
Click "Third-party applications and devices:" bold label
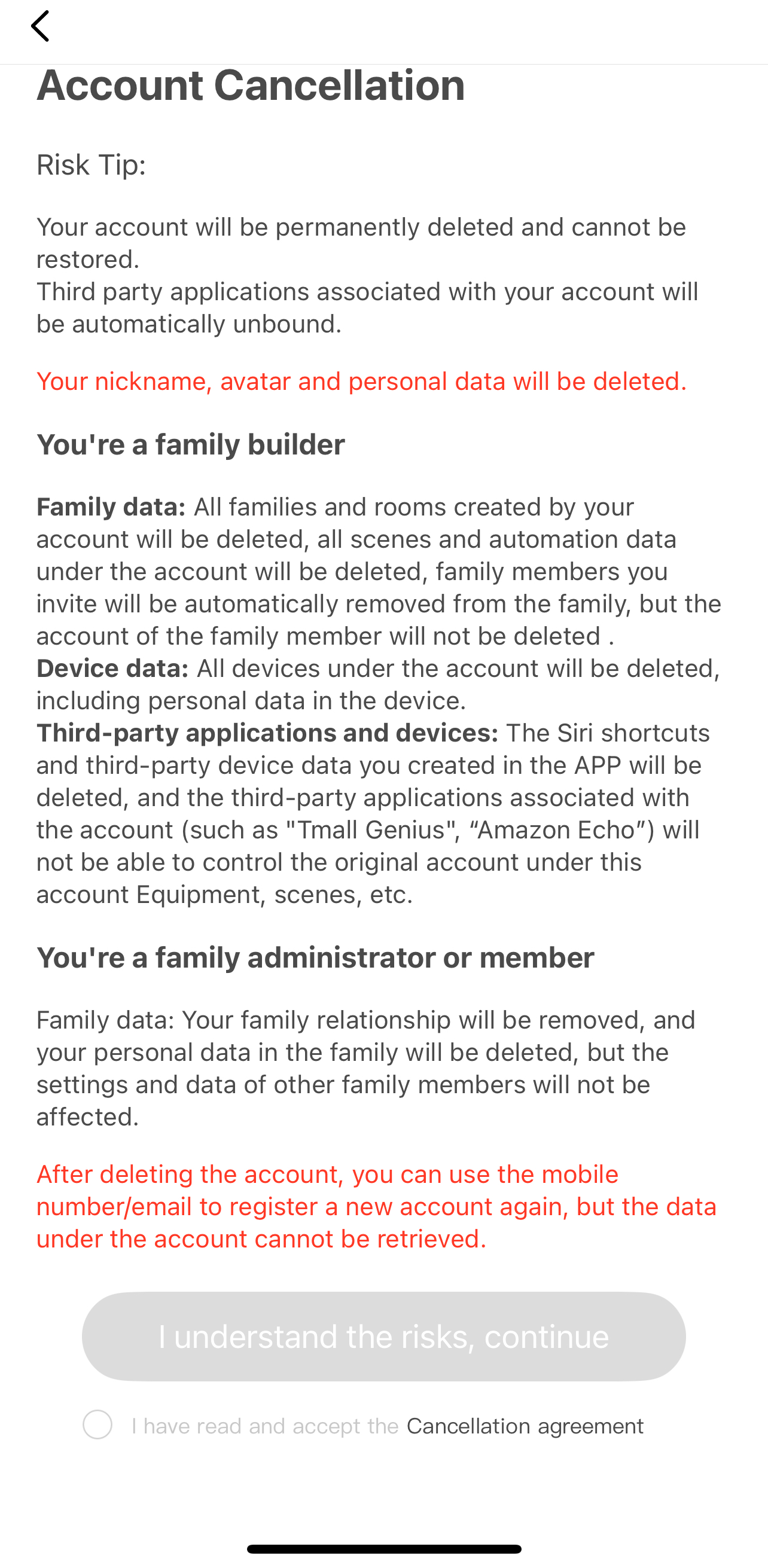267,734
